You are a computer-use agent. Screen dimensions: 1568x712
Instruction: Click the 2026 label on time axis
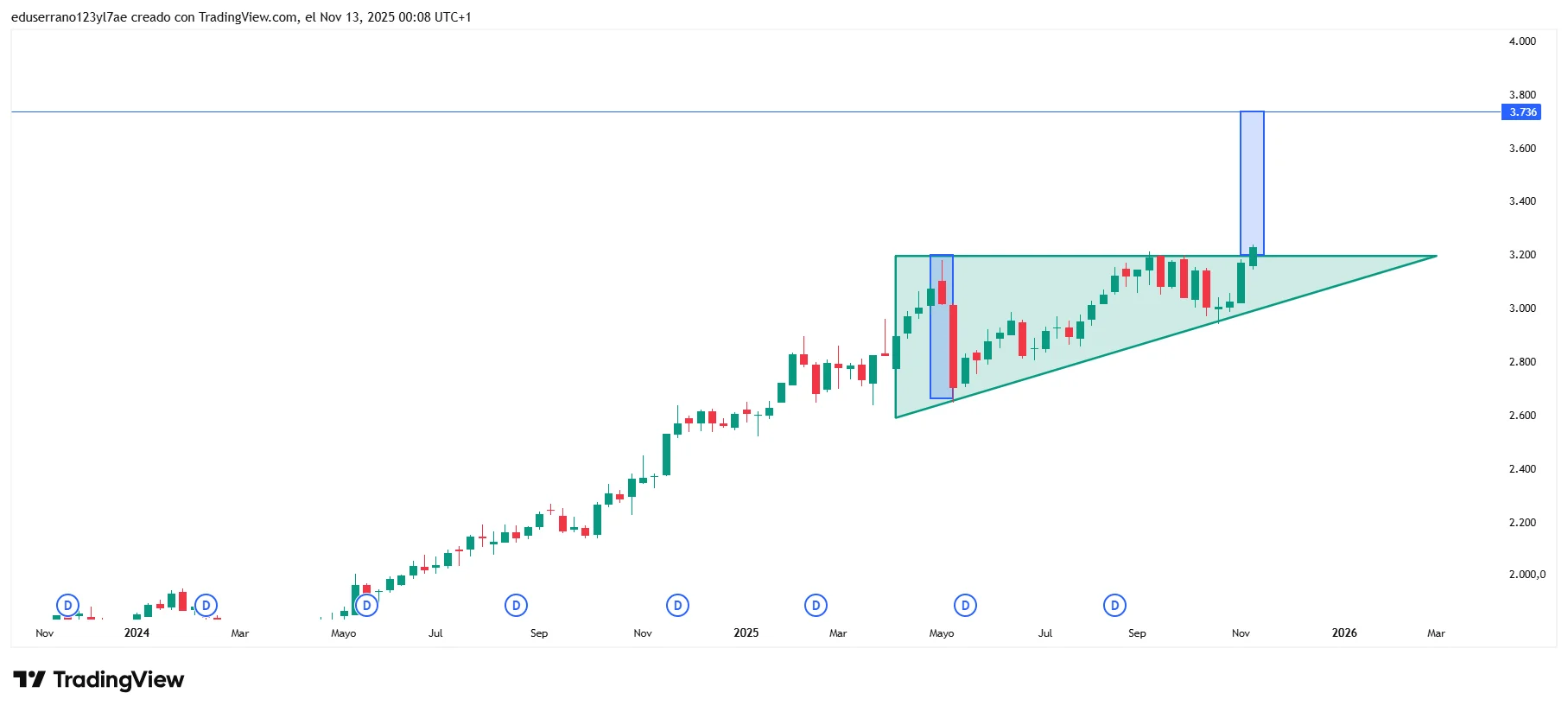click(x=1343, y=633)
